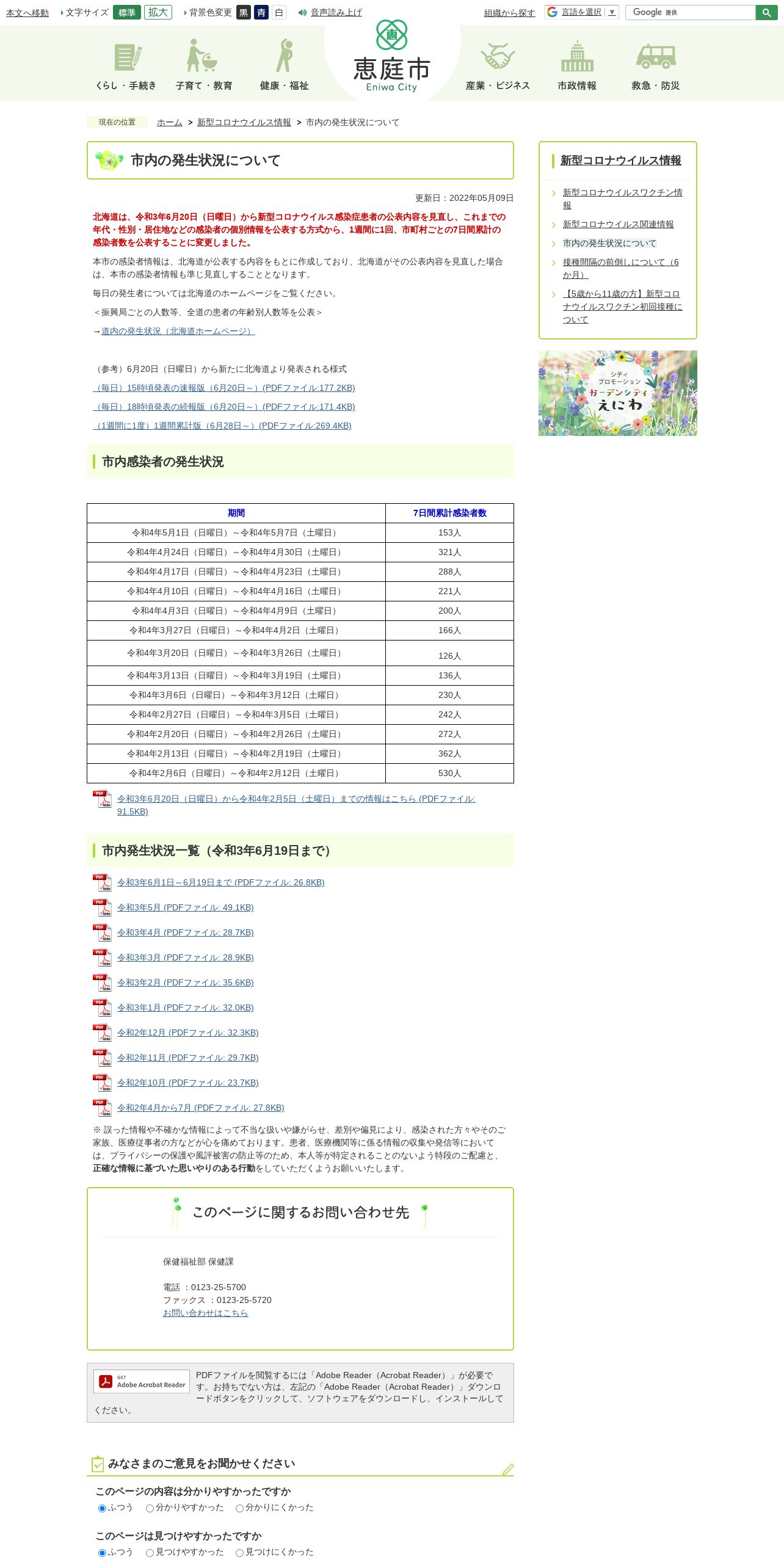
Task: Select ふつう for findability question
Action: [x=103, y=1553]
